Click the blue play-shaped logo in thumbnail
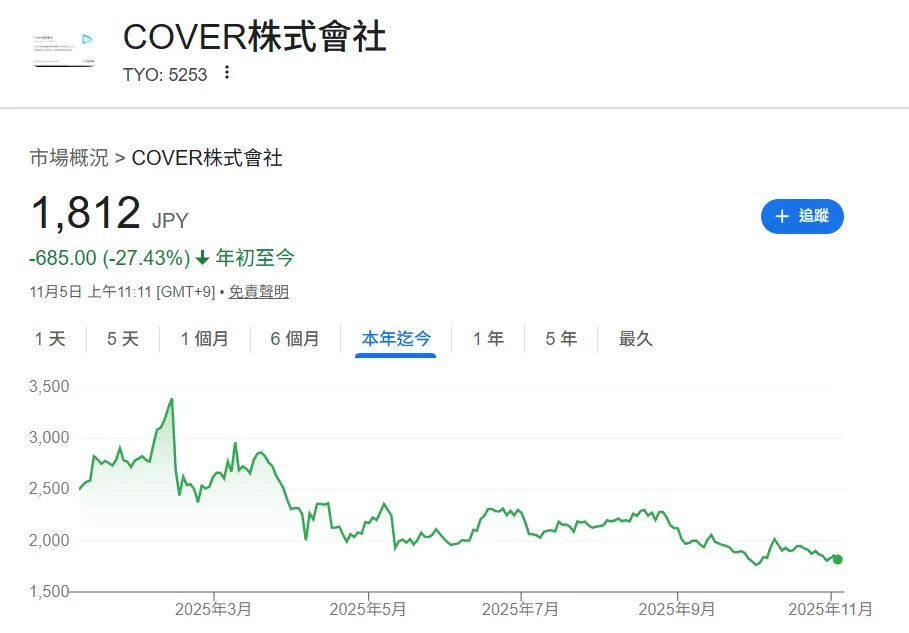The image size is (909, 633). [87, 40]
